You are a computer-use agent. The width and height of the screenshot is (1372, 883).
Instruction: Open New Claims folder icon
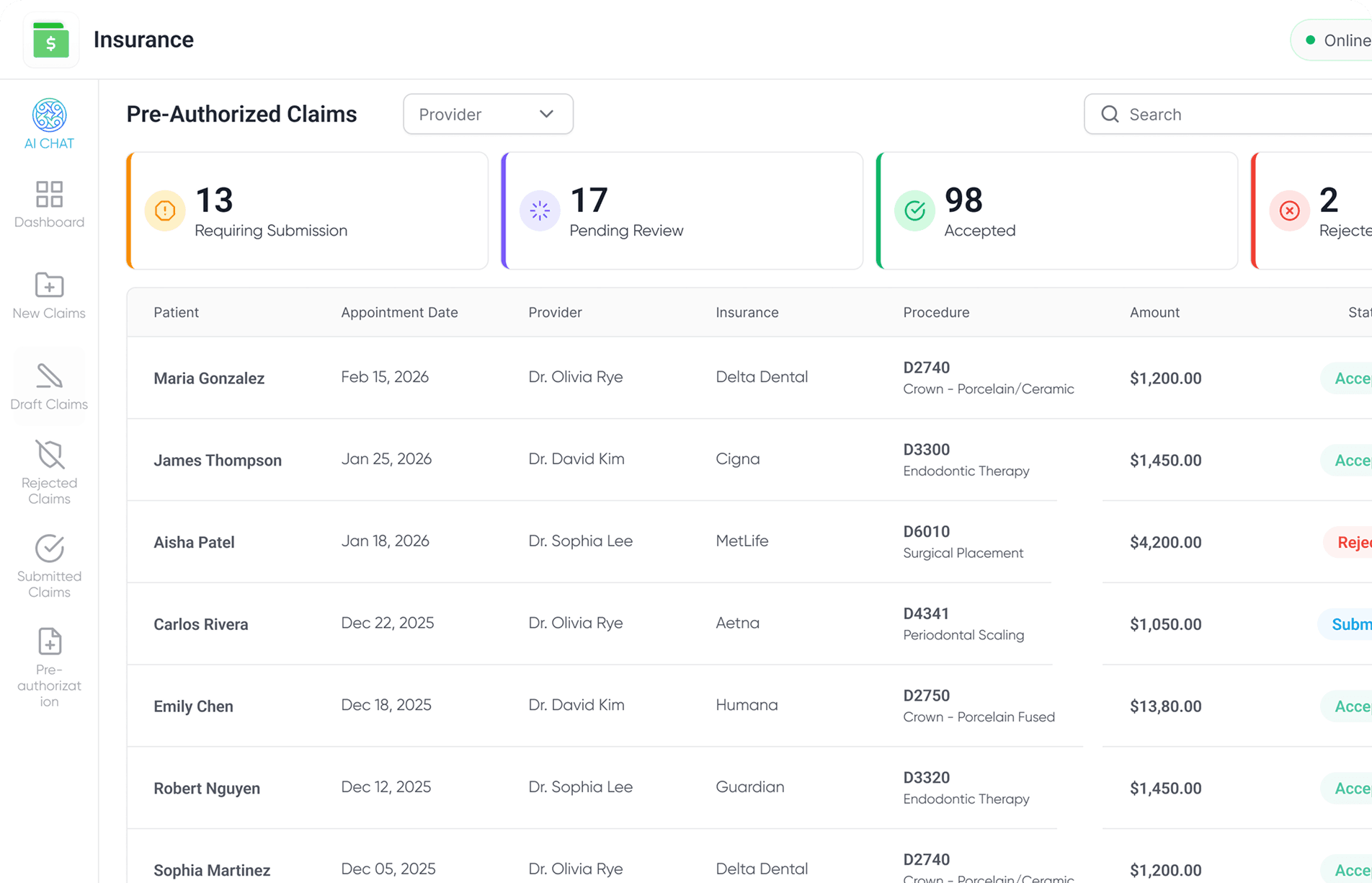49,286
